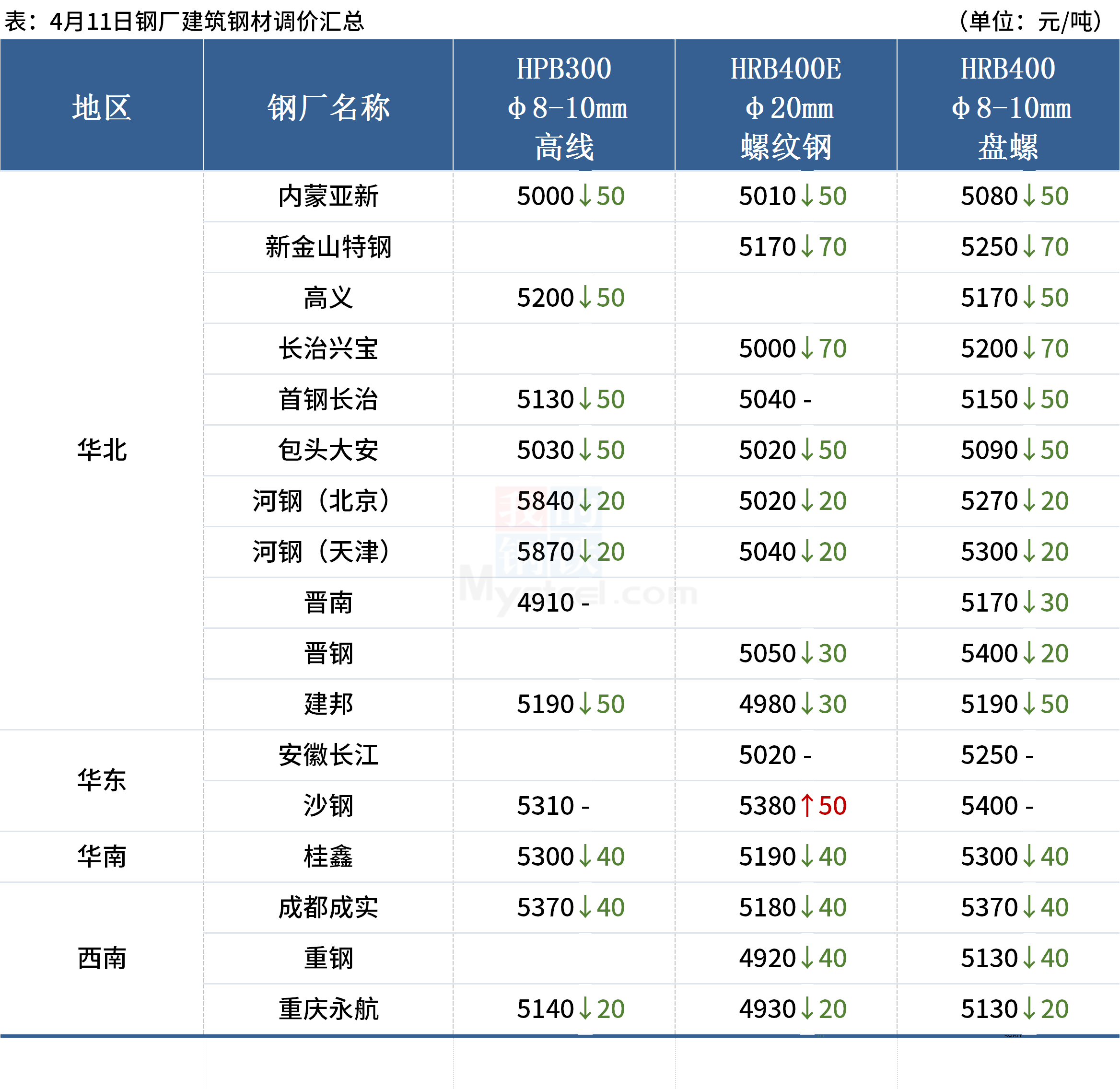Click the 建邦 mill name

point(328,704)
